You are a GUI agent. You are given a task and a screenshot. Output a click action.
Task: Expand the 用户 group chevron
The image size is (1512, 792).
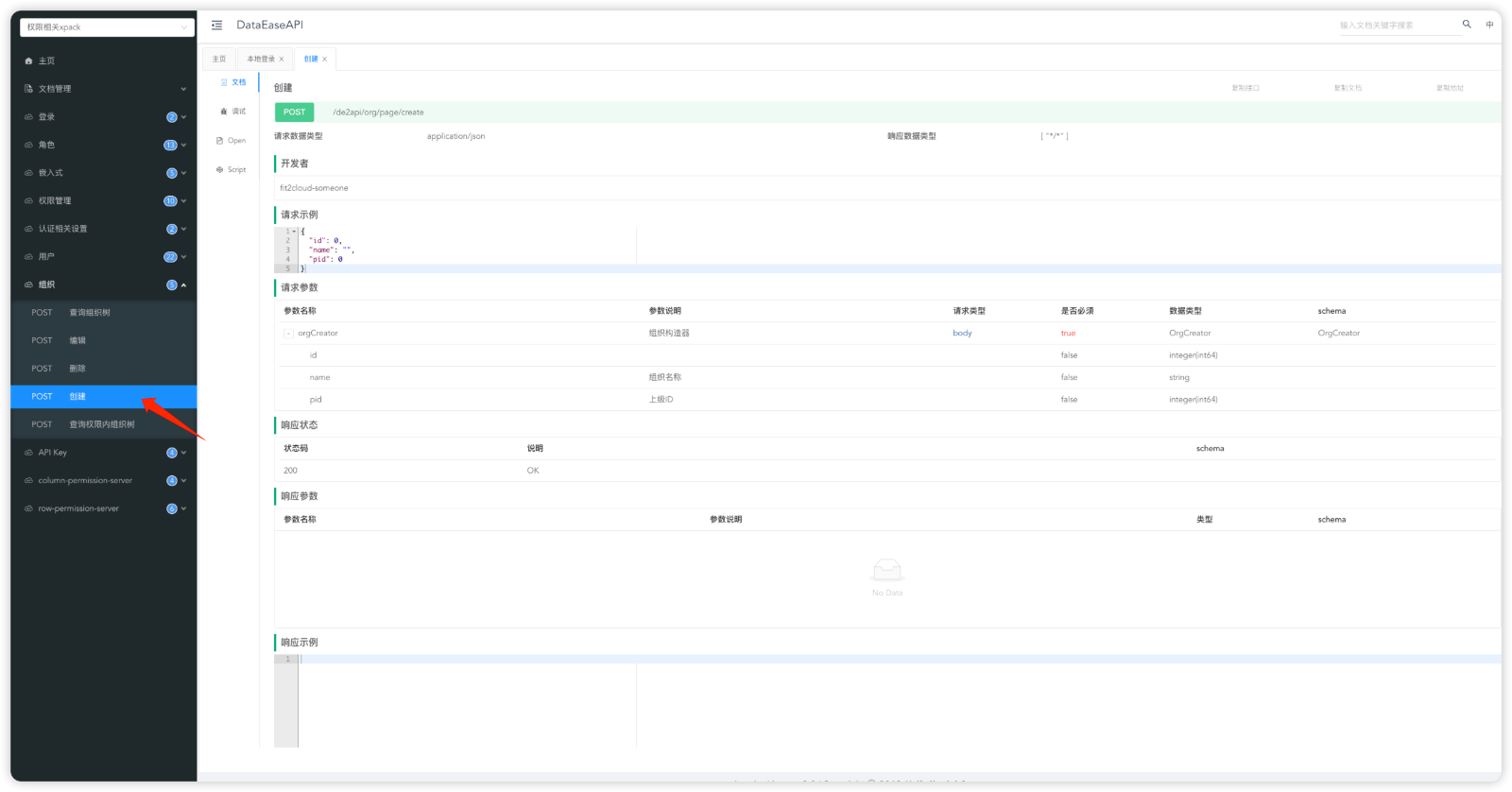click(183, 257)
